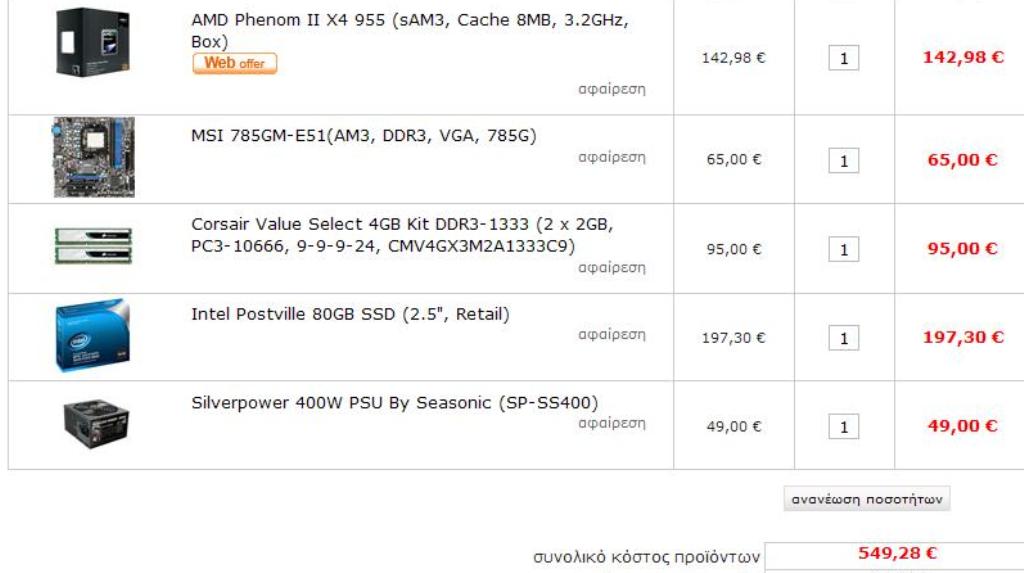Open the AMD Phenom II X4 955 product title
Viewport: 1024px width, 573px height.
point(409,31)
